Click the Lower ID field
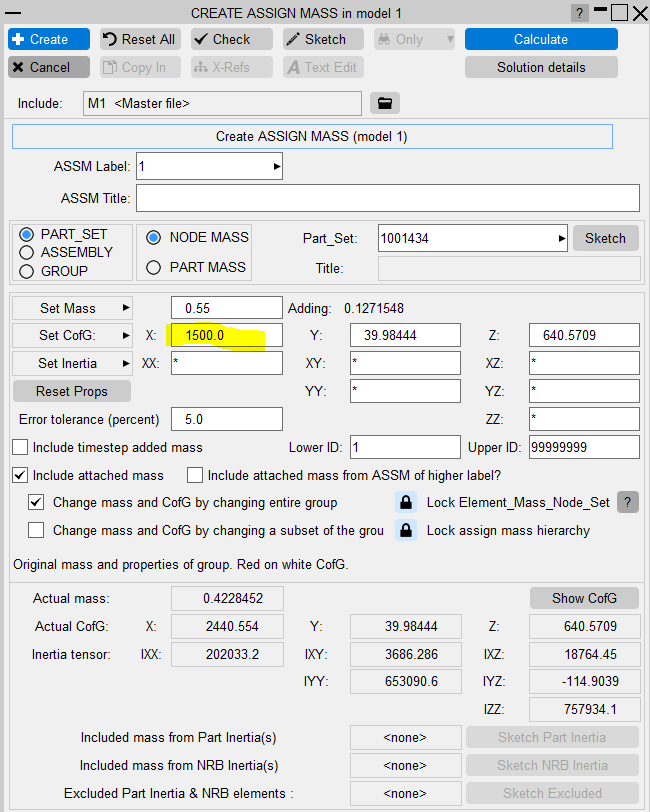The width and height of the screenshot is (650, 812). pyautogui.click(x=405, y=447)
